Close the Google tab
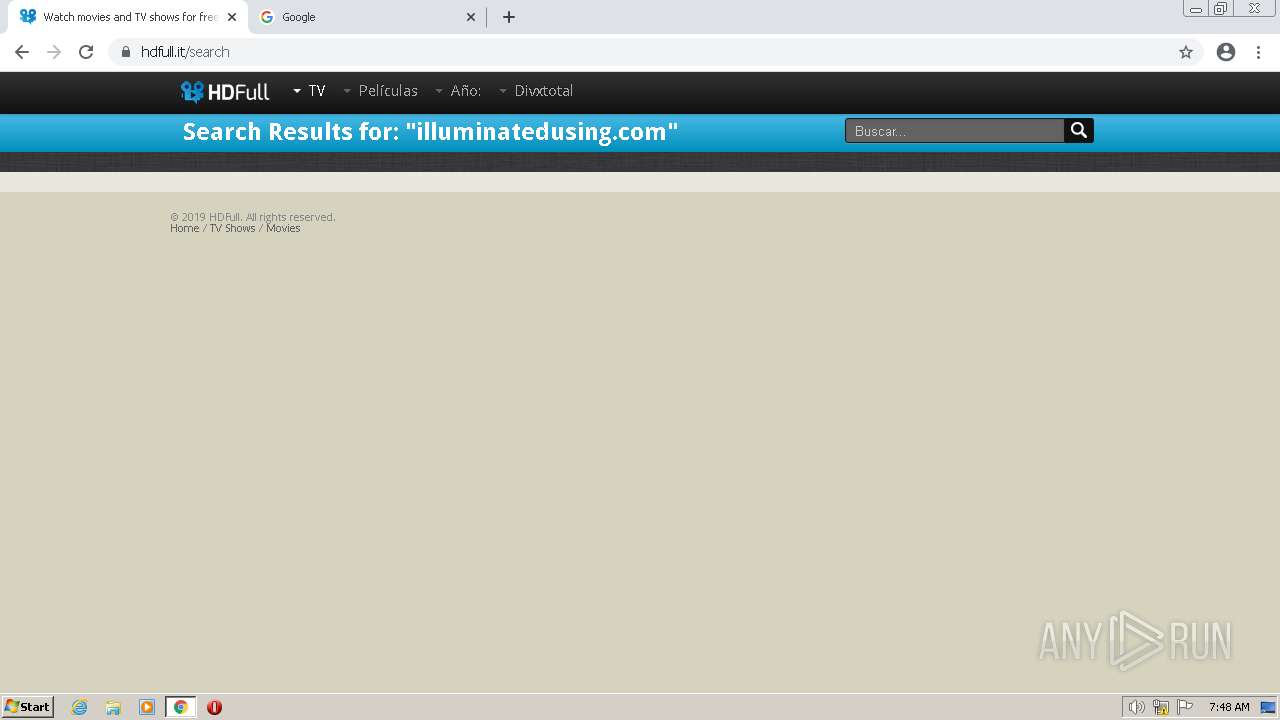This screenshot has width=1280, height=720. click(471, 17)
